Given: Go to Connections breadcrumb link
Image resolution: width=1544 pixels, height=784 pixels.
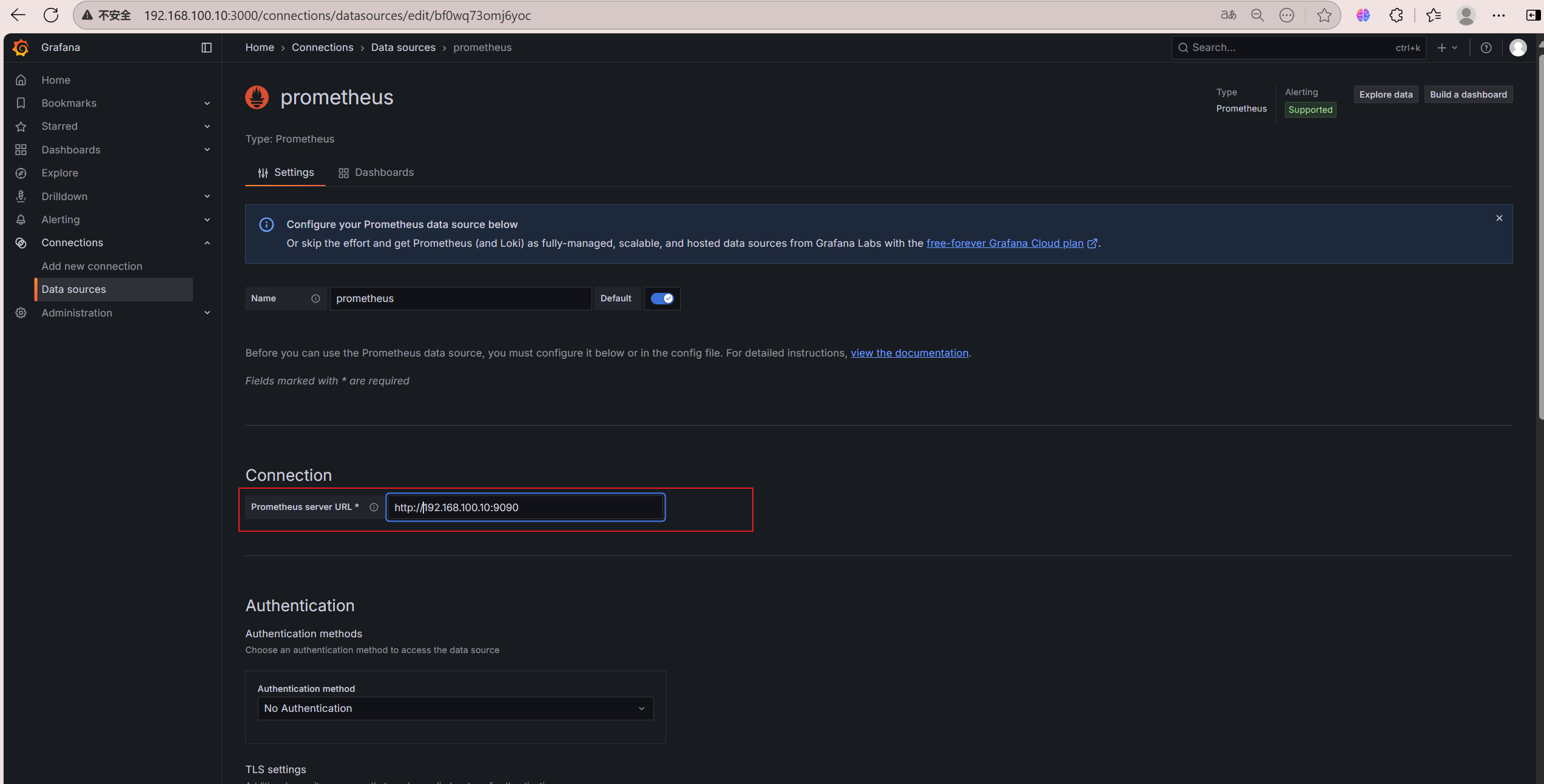Looking at the screenshot, I should (x=322, y=47).
